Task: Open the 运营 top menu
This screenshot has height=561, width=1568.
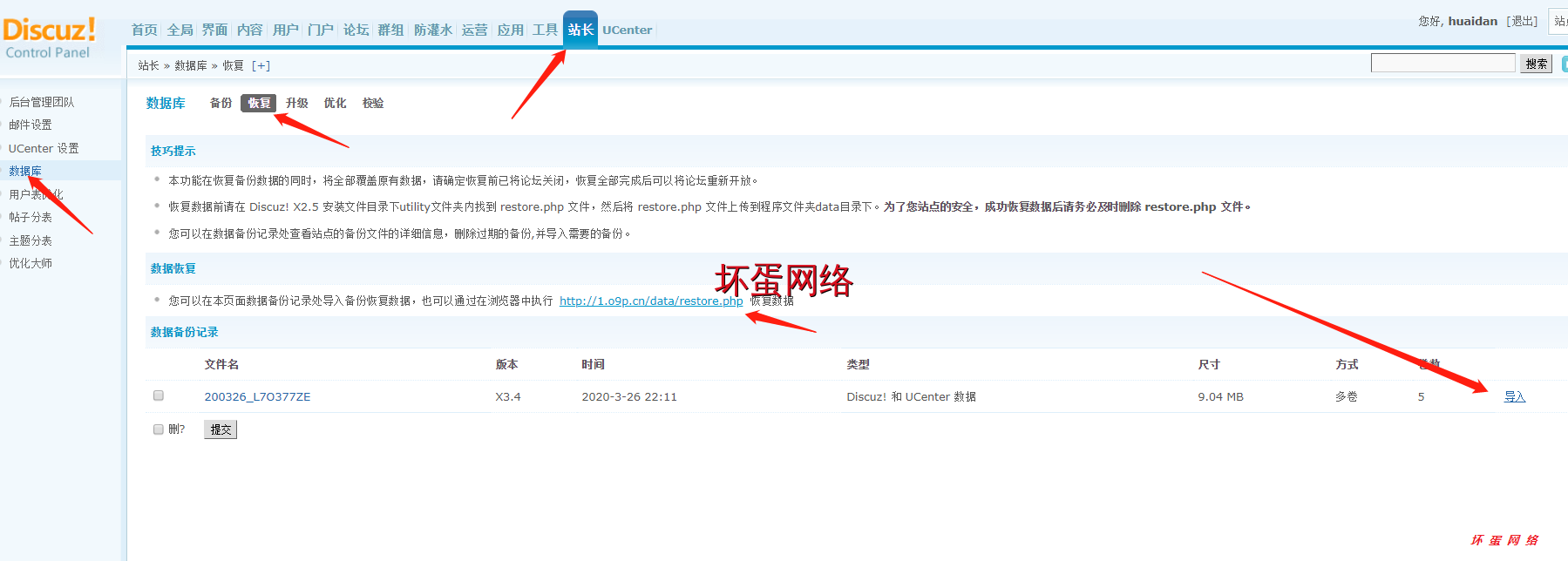Action: pos(475,30)
